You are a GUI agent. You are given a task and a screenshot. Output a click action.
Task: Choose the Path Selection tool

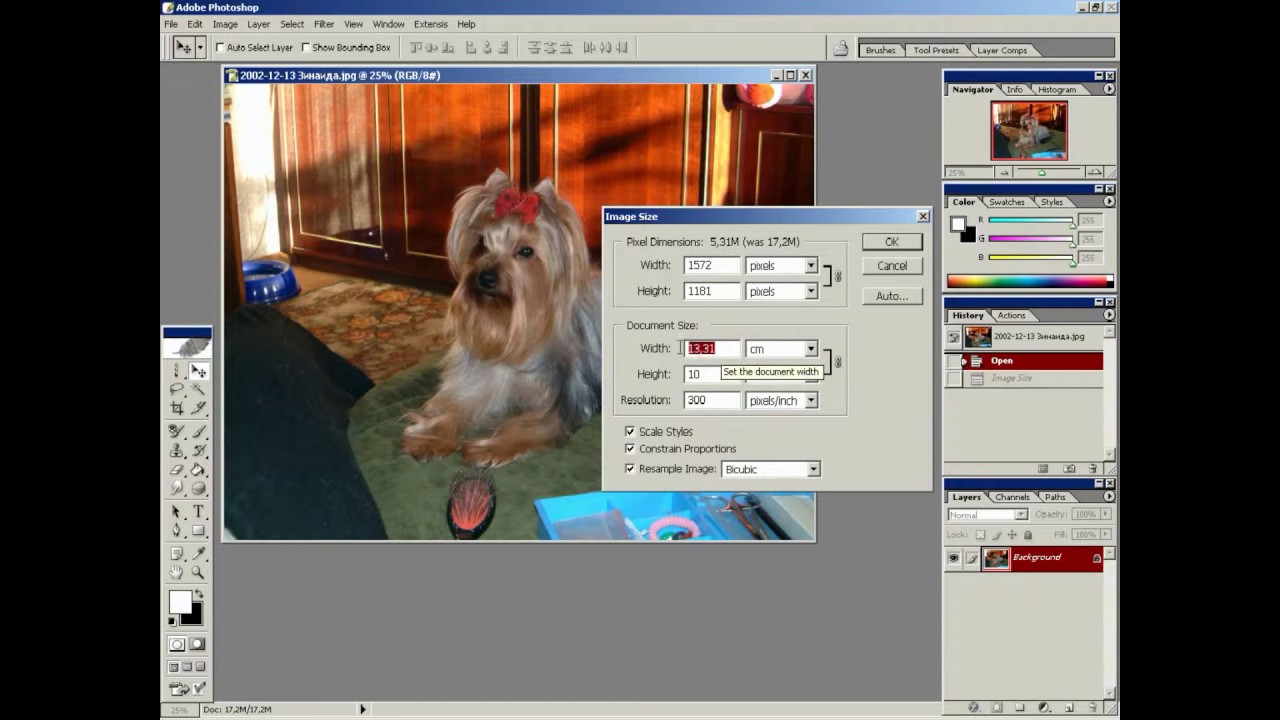coord(177,512)
